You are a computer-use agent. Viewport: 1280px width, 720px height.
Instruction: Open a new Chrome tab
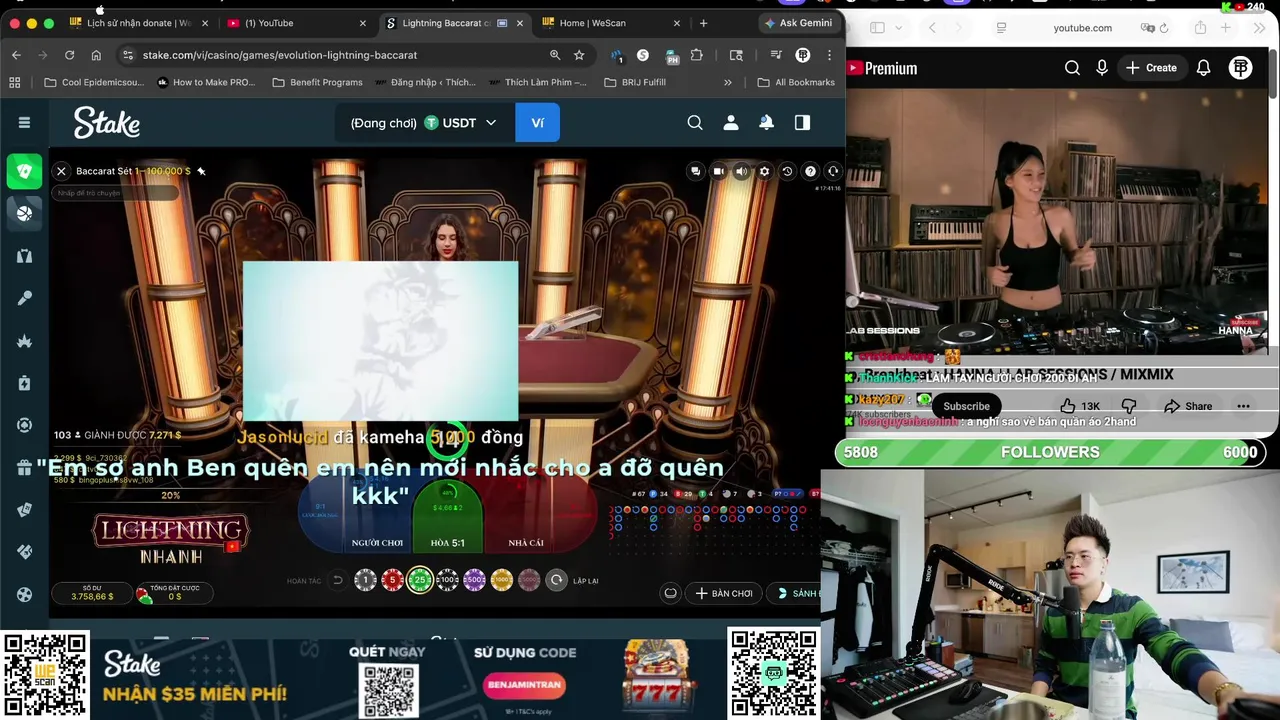pyautogui.click(x=703, y=23)
